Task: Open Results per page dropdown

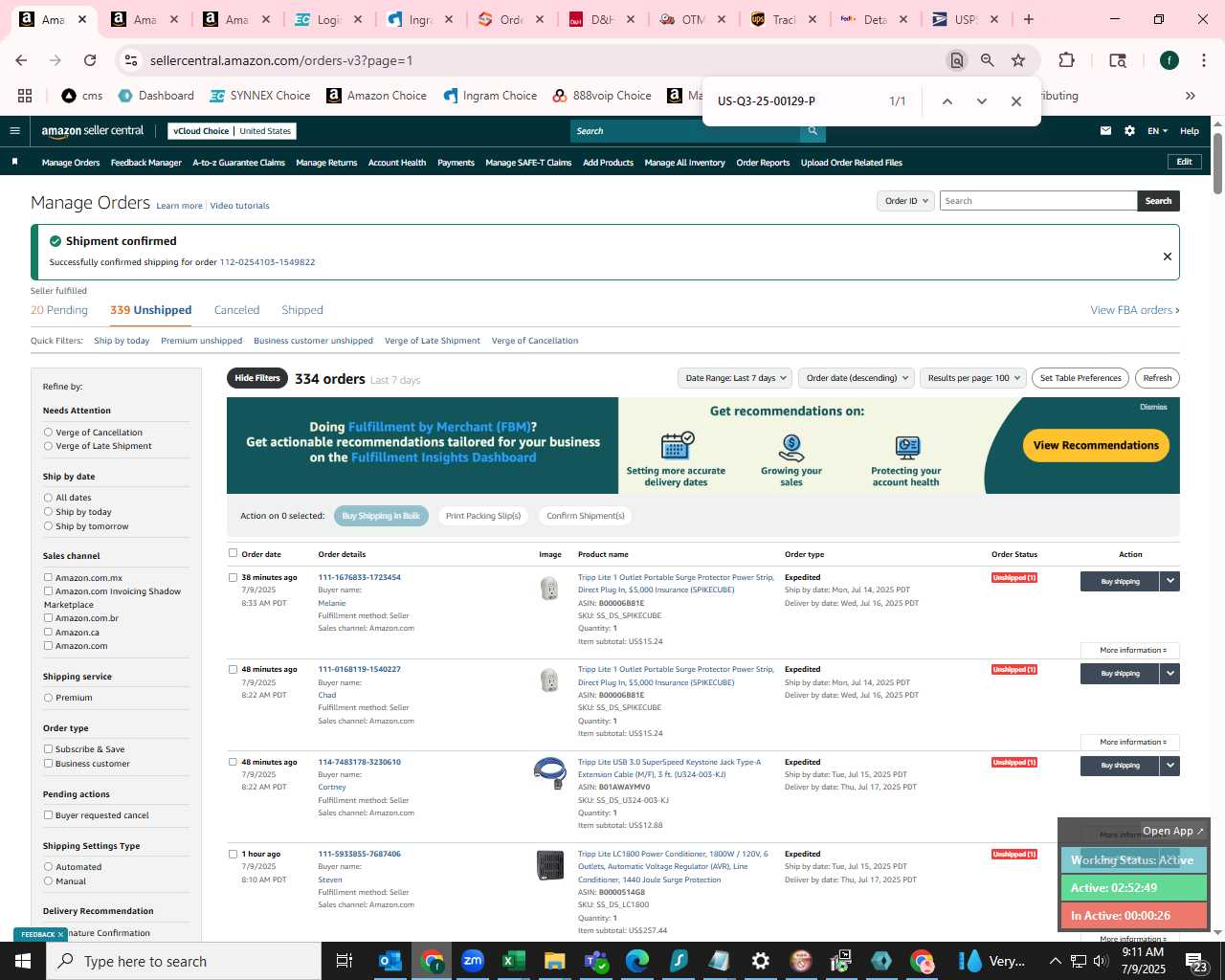Action: pos(972,378)
